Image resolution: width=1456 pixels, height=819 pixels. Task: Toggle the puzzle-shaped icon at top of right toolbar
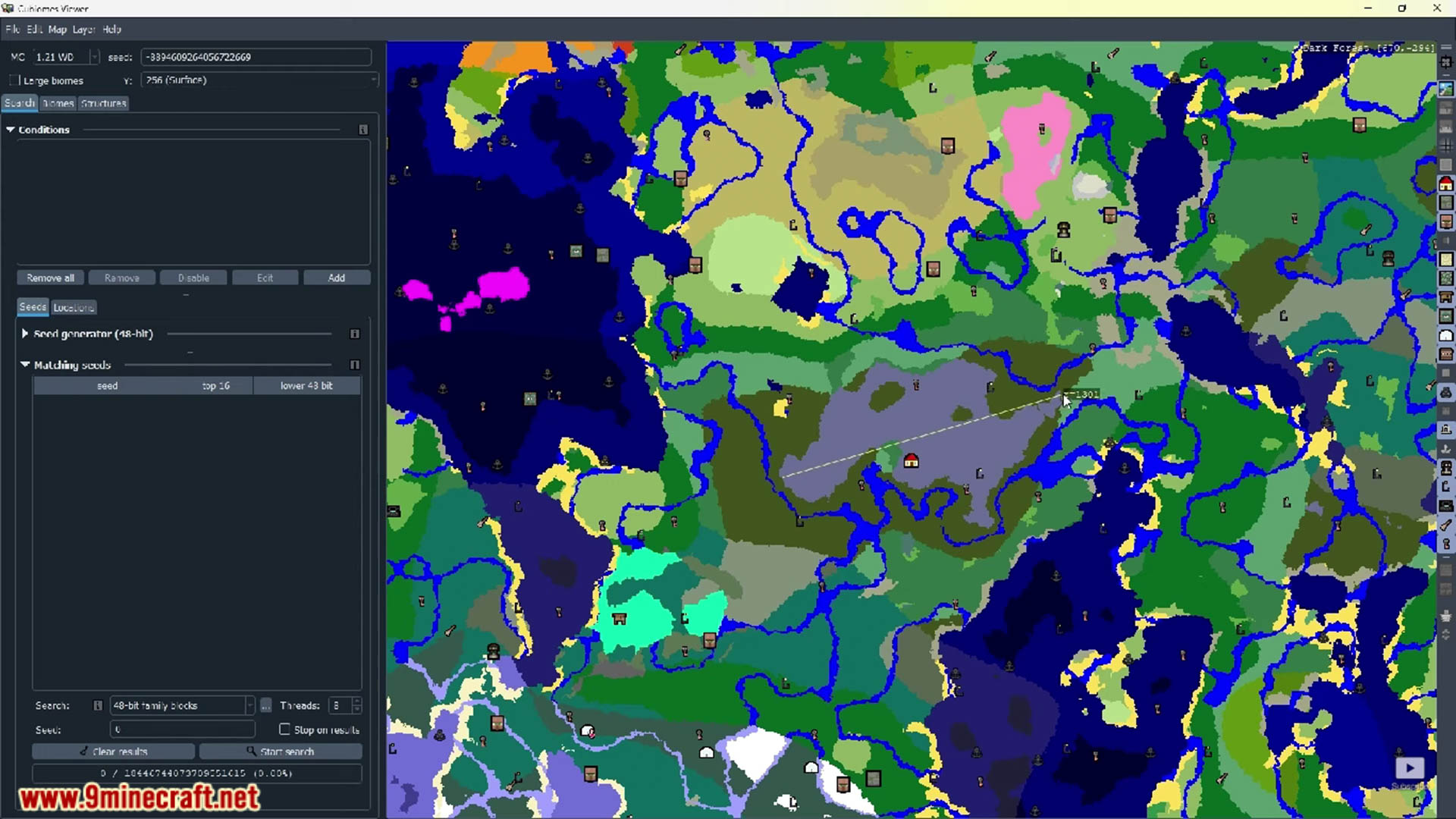1446,62
